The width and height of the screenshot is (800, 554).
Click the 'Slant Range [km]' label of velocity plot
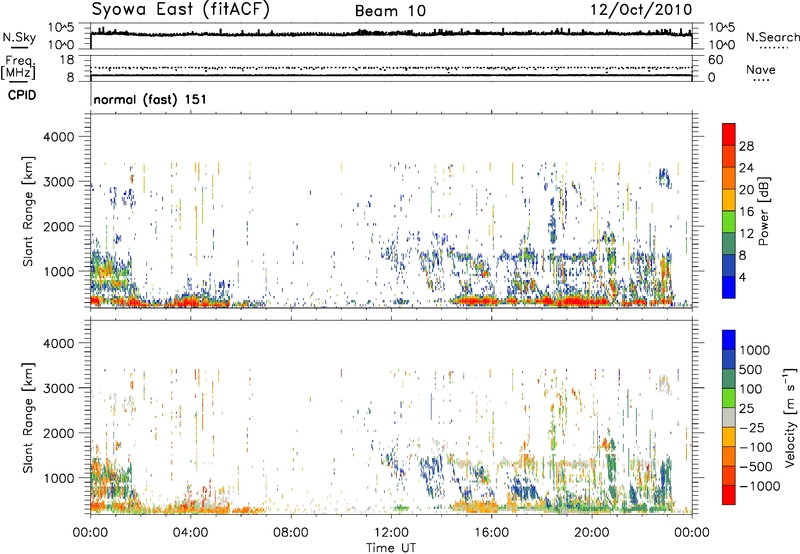28,418
